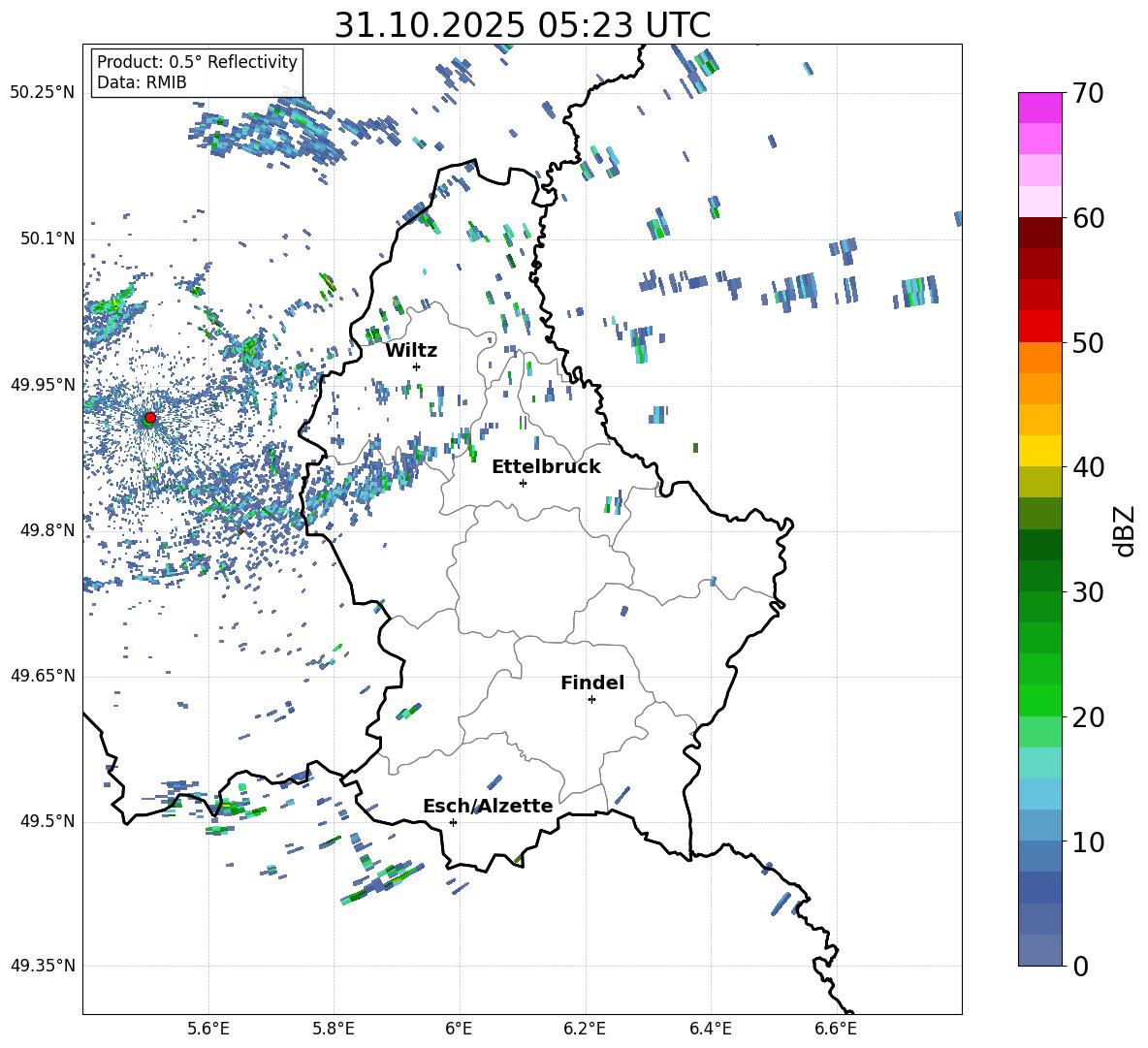
Task: Click the Esch/Alzette station cross marker
Action: coord(453,822)
